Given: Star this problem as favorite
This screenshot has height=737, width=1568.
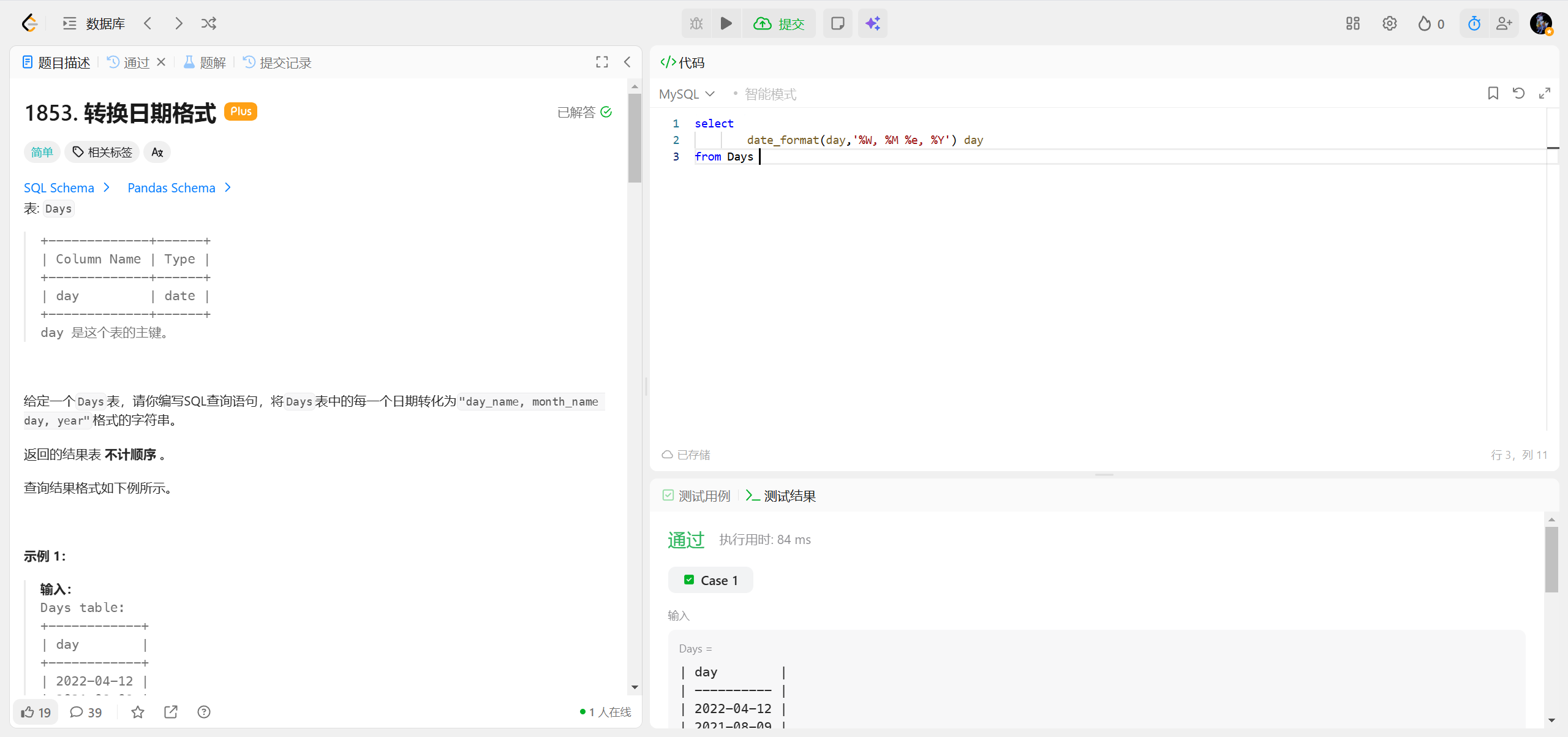Looking at the screenshot, I should tap(138, 712).
